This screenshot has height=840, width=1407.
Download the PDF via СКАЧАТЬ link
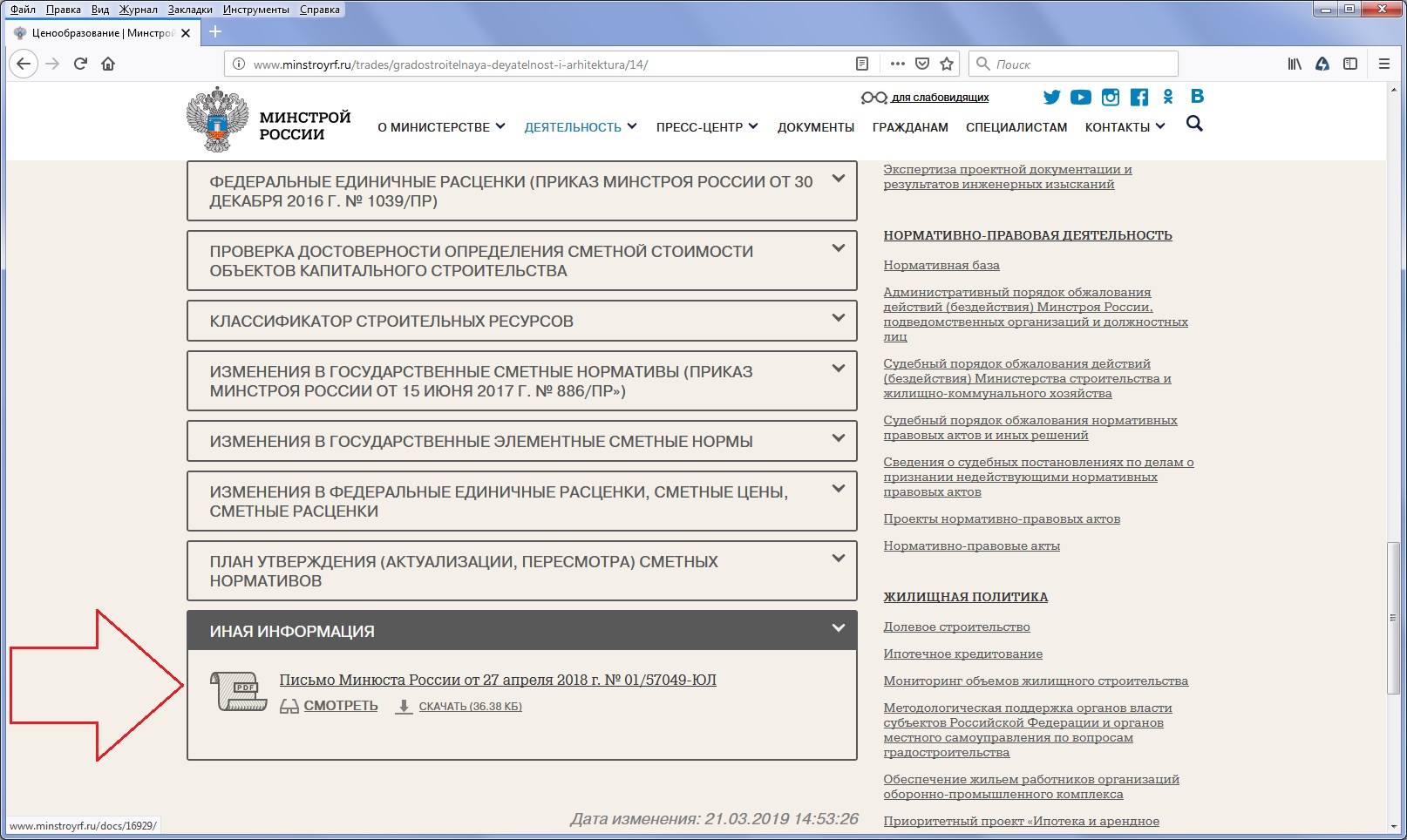(470, 707)
